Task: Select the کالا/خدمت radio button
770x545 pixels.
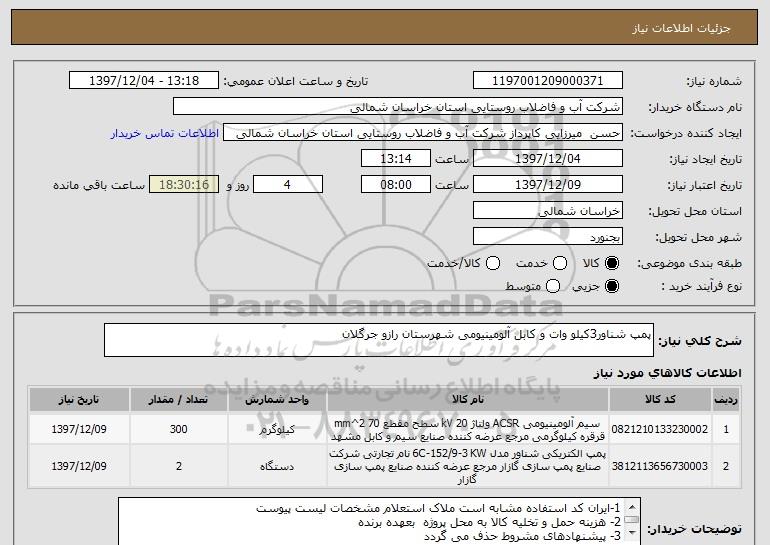Action: coord(493,264)
